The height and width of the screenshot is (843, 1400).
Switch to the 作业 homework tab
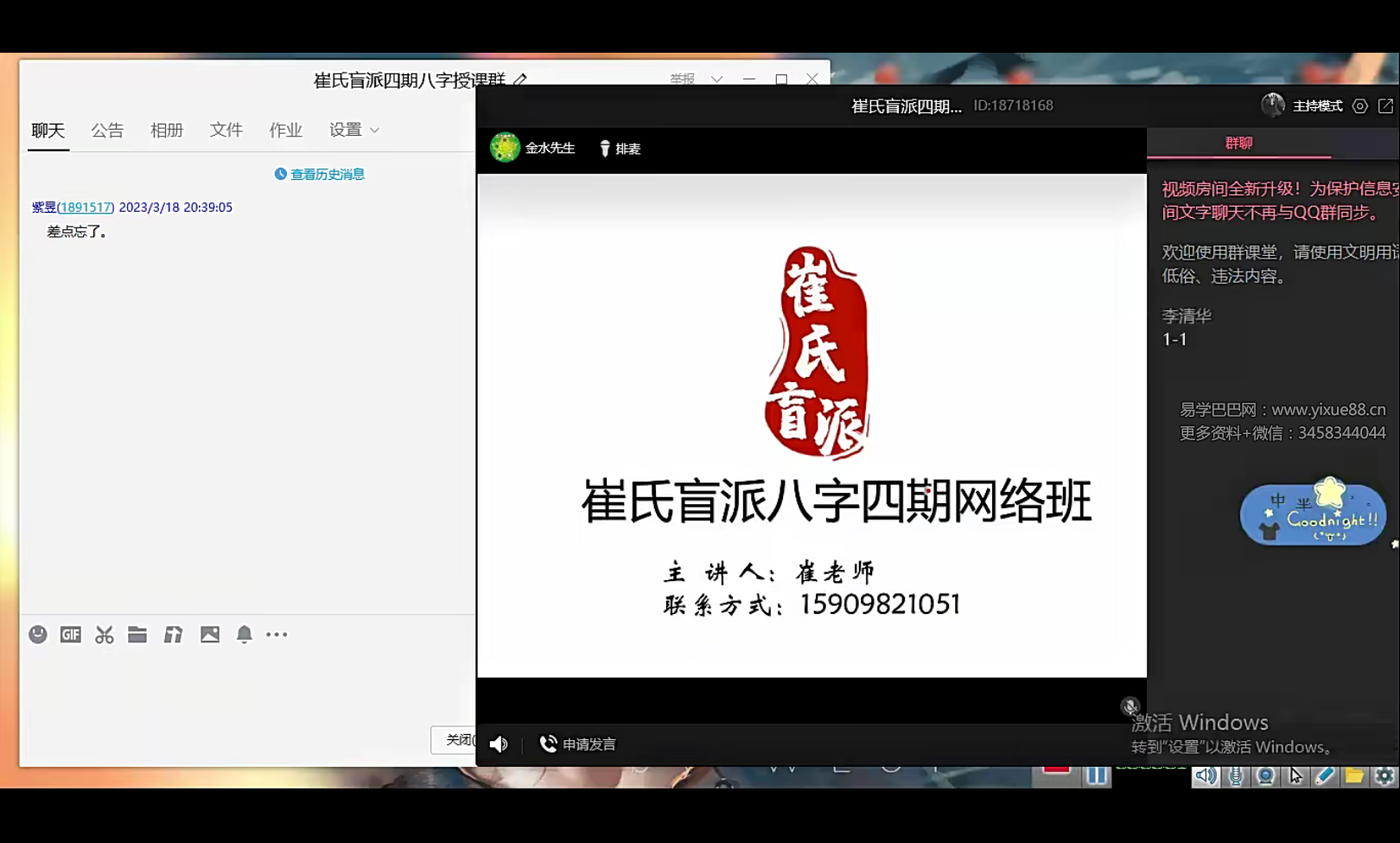coord(285,130)
